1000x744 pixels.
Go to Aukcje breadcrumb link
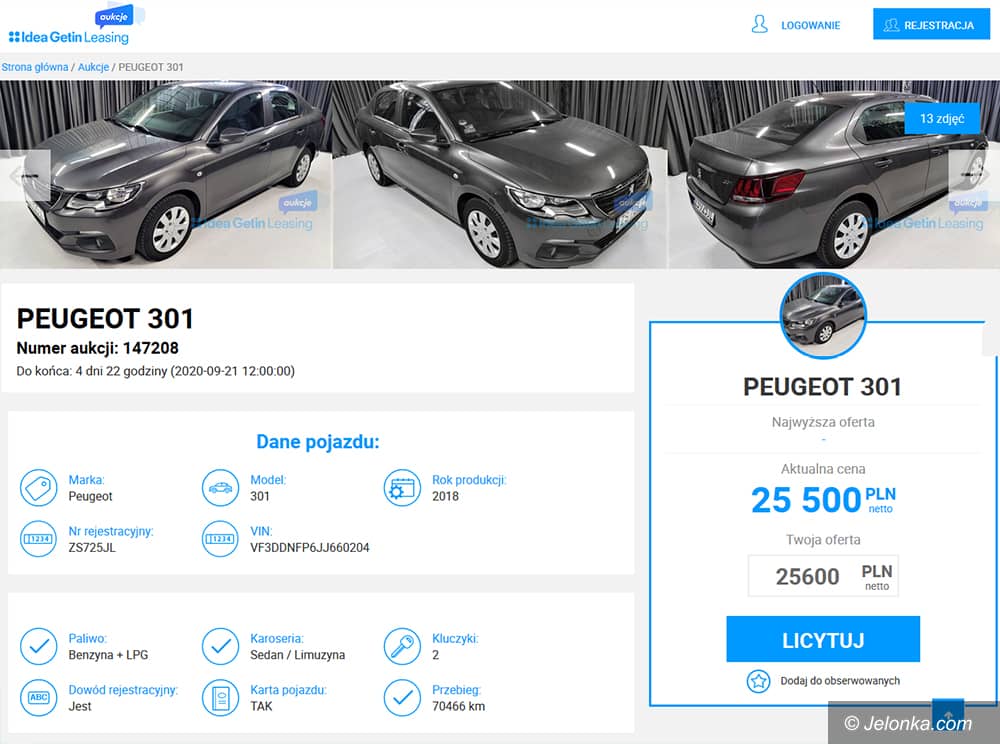pyautogui.click(x=93, y=67)
